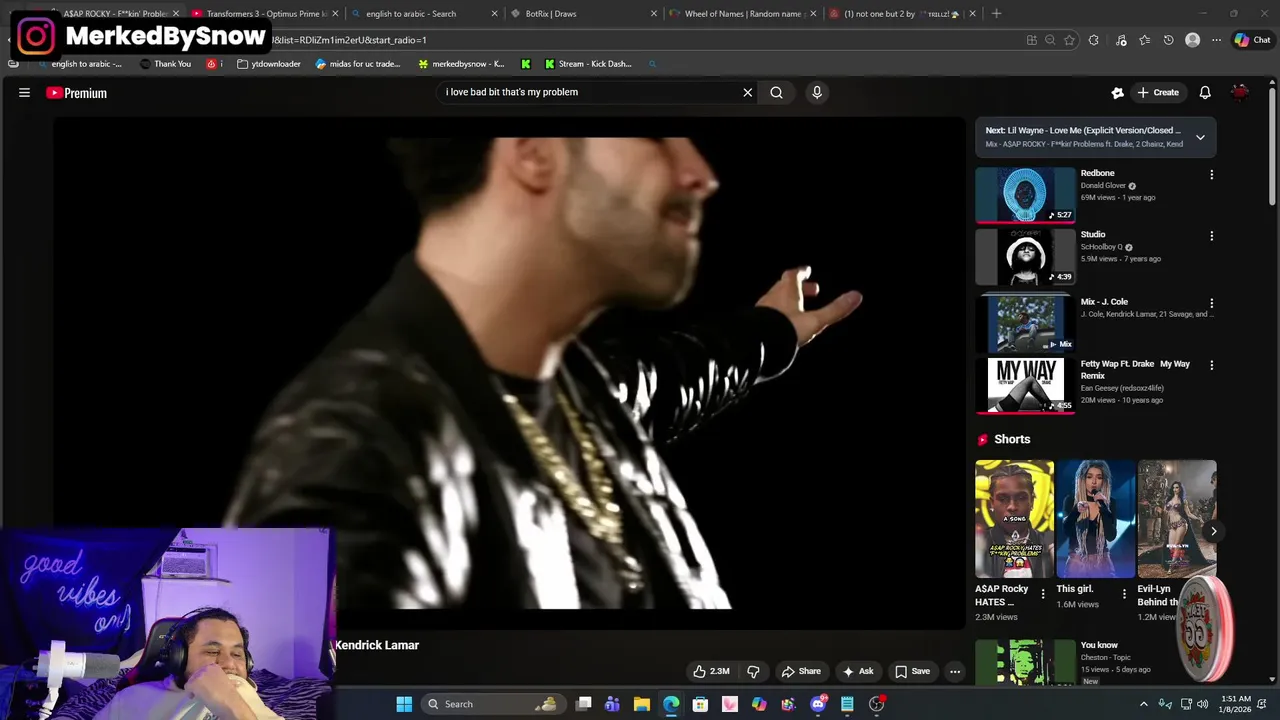Click Kendrick Lamar text under video

point(377,645)
